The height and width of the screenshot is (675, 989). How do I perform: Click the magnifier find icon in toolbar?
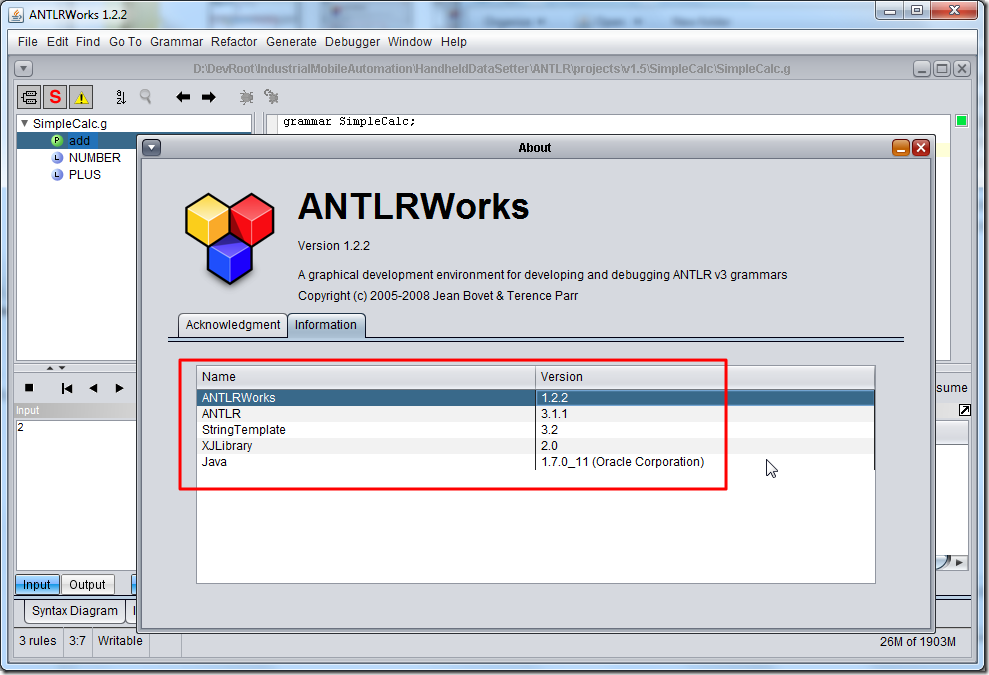pyautogui.click(x=146, y=97)
